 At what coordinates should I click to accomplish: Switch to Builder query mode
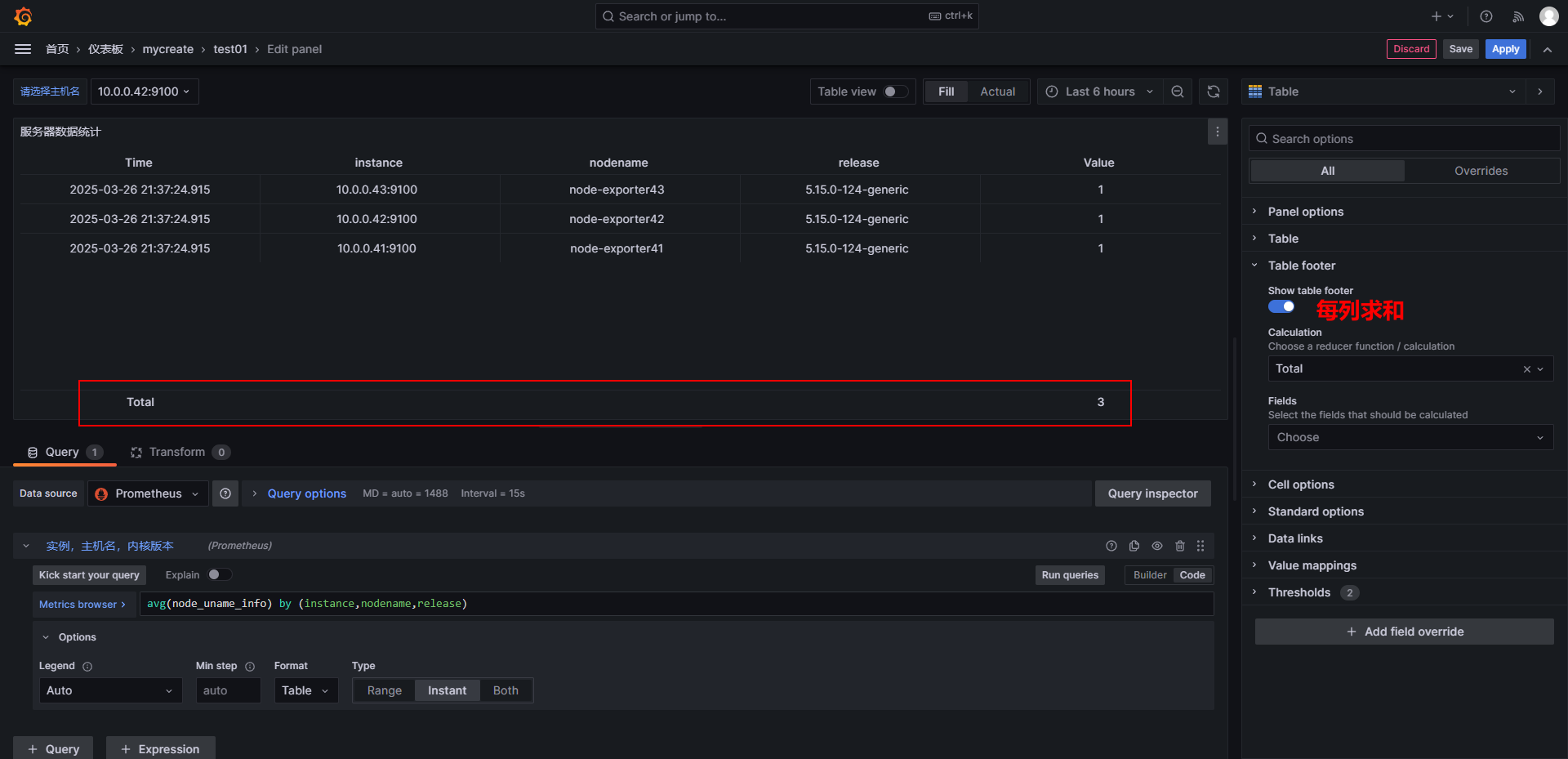(1150, 575)
